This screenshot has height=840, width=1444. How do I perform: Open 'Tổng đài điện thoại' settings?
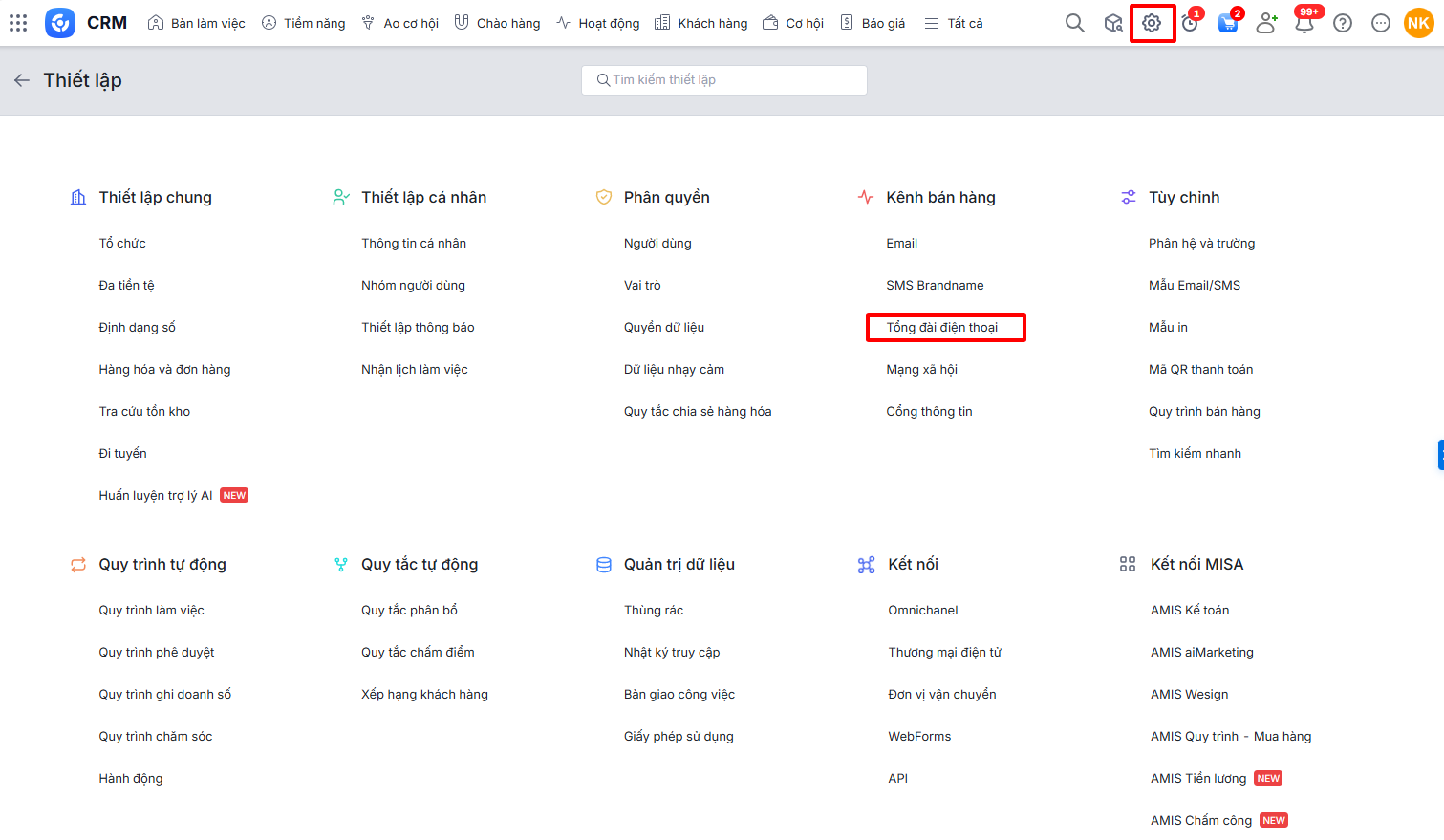[942, 328]
